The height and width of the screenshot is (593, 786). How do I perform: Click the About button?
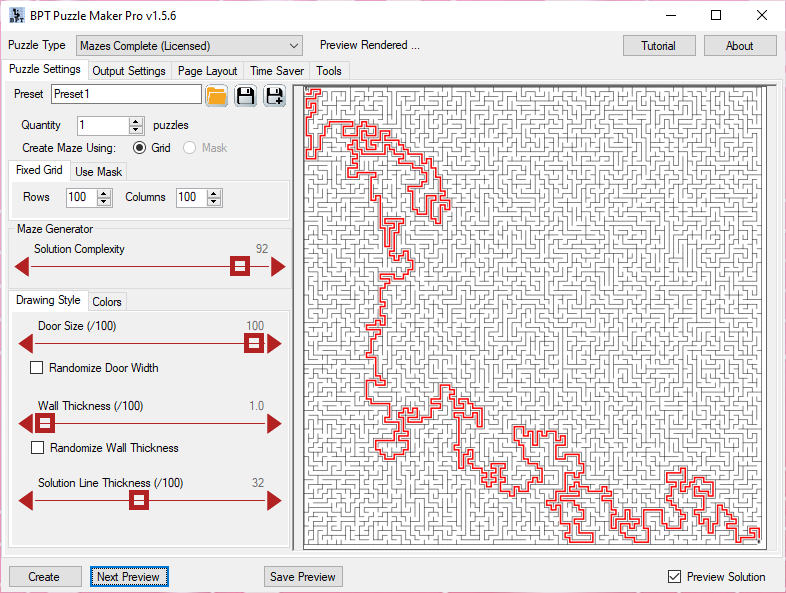pos(740,46)
